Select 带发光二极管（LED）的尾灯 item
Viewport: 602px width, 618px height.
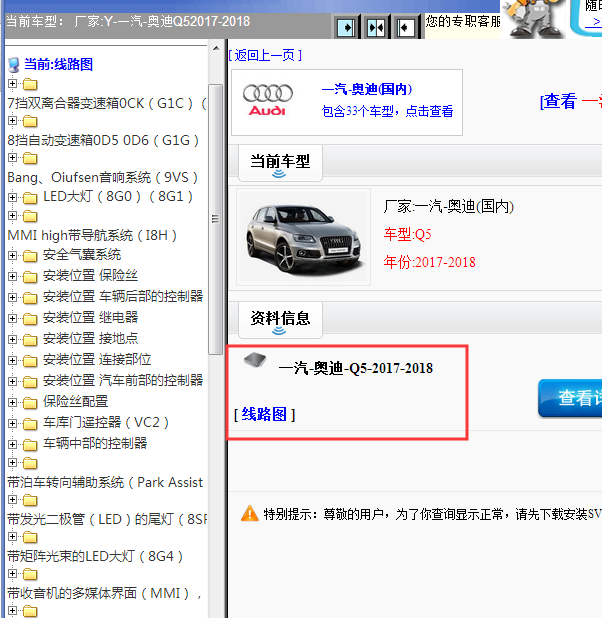click(x=106, y=519)
